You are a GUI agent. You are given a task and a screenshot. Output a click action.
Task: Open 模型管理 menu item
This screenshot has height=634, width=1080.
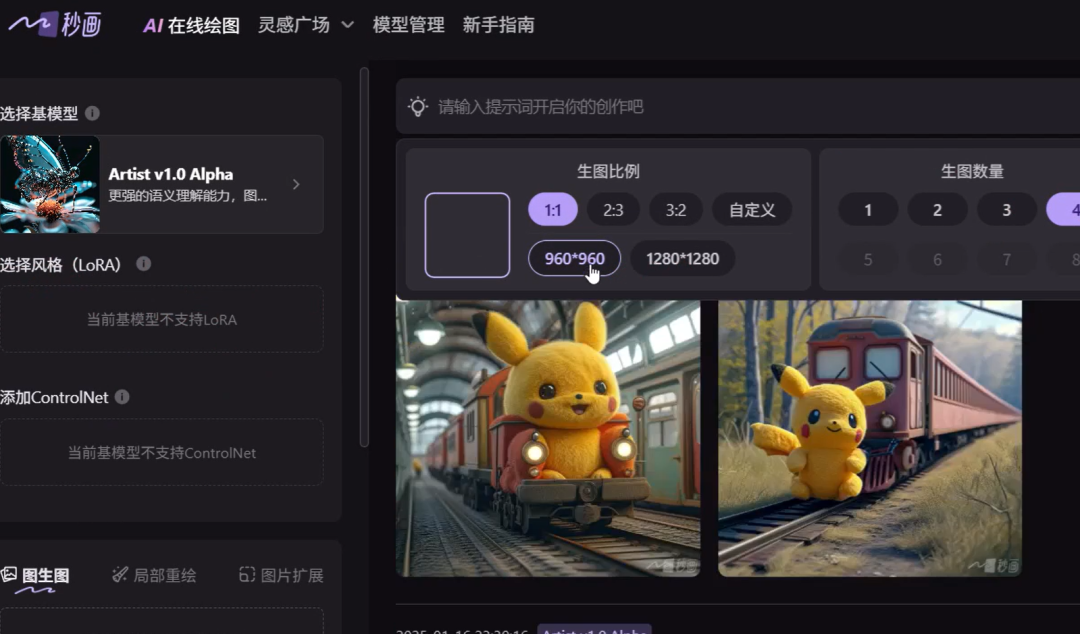[408, 25]
